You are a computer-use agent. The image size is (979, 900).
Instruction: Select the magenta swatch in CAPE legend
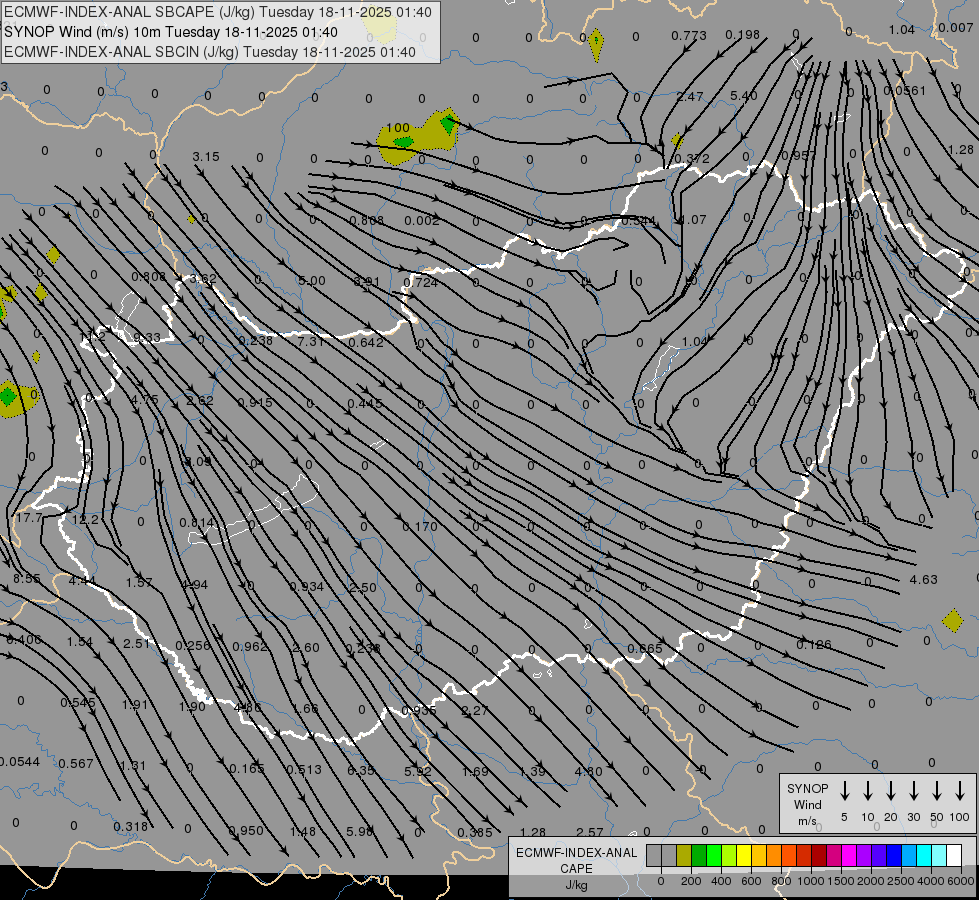[849, 856]
